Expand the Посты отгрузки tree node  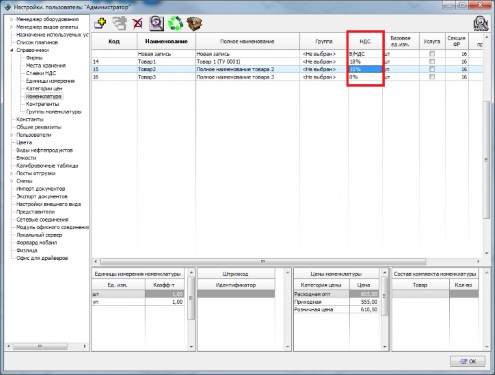[x=11, y=173]
